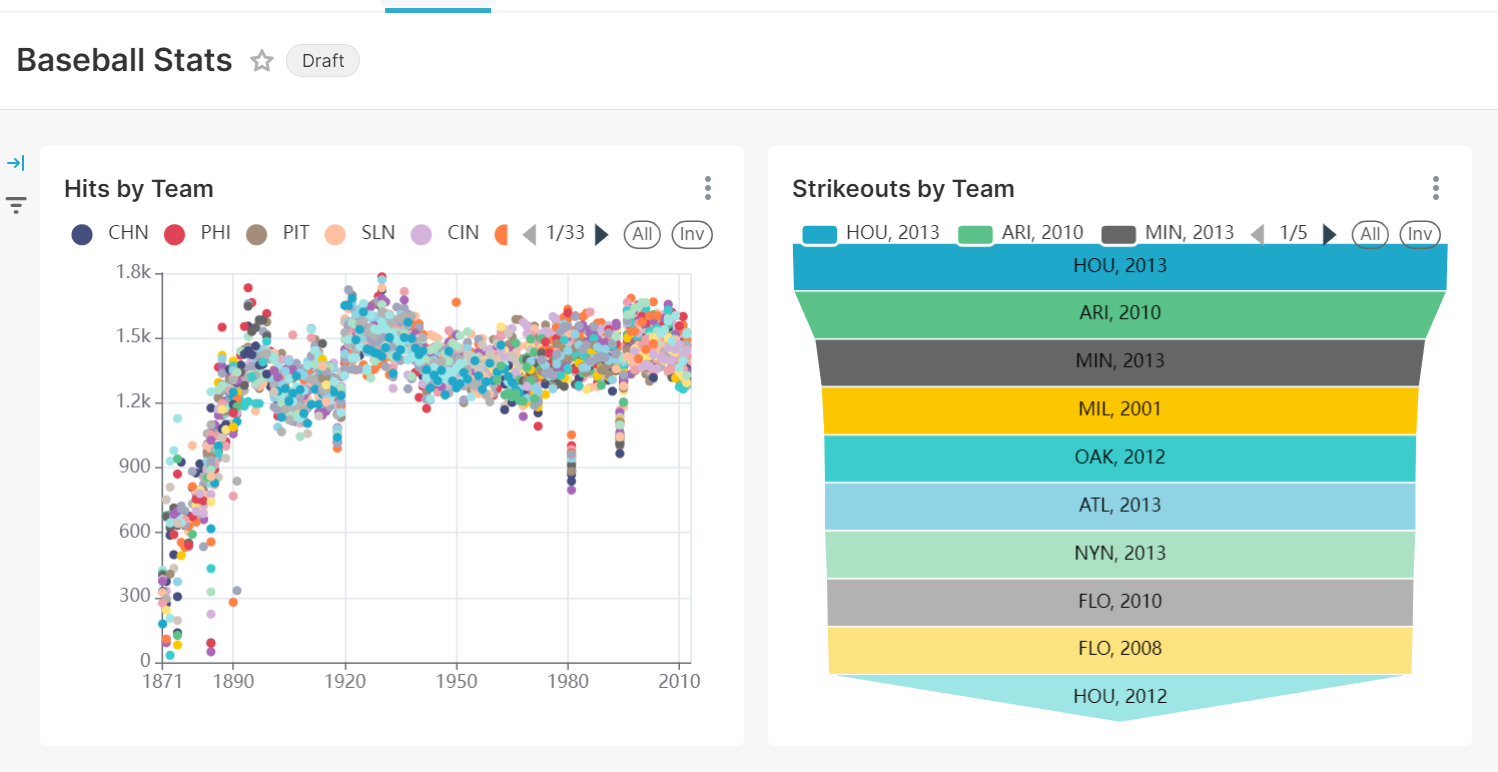The height and width of the screenshot is (772, 1498).
Task: Click forward arrow on Strikeouts legend
Action: (1330, 234)
